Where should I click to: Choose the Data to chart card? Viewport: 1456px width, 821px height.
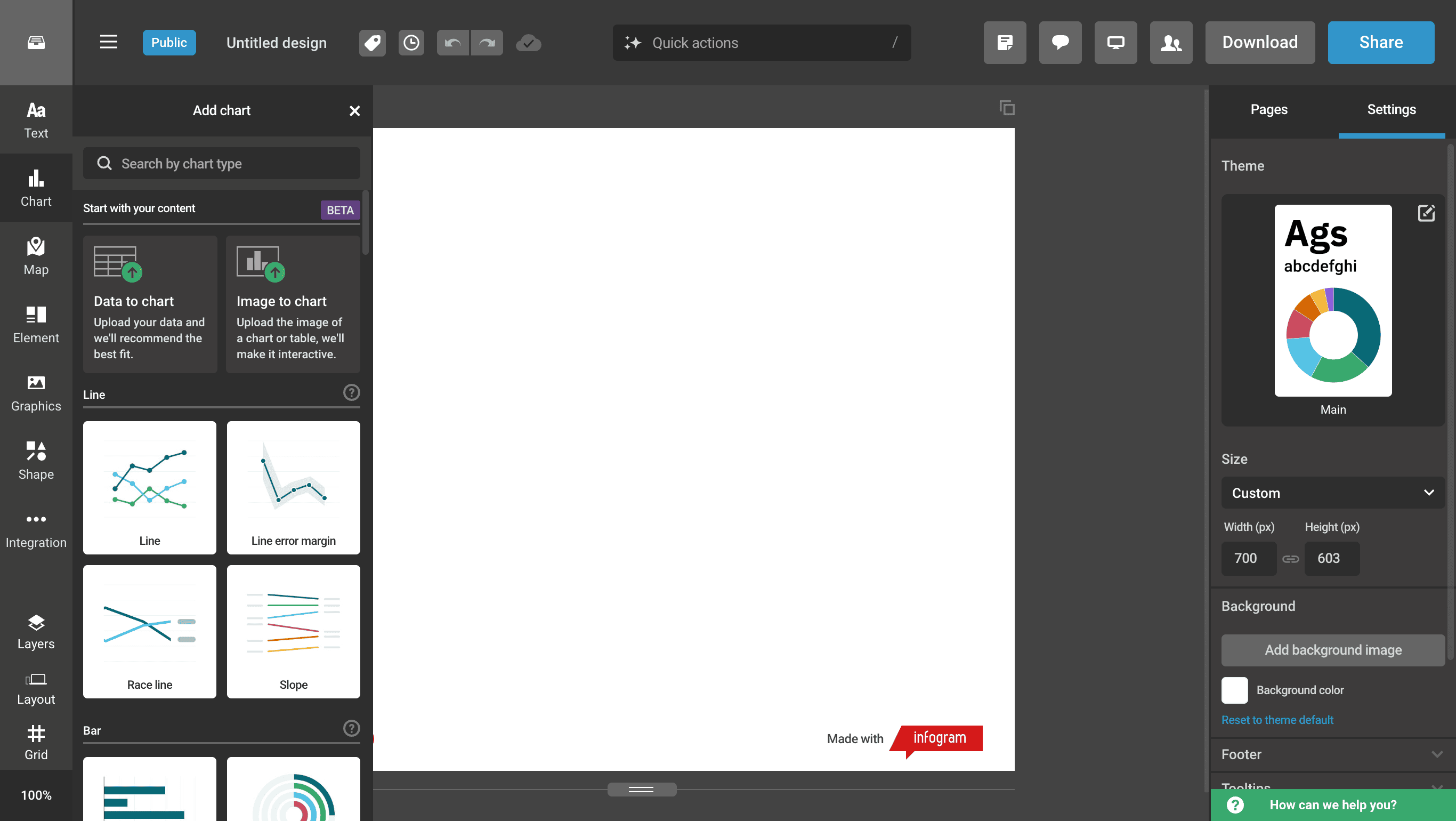(x=150, y=304)
